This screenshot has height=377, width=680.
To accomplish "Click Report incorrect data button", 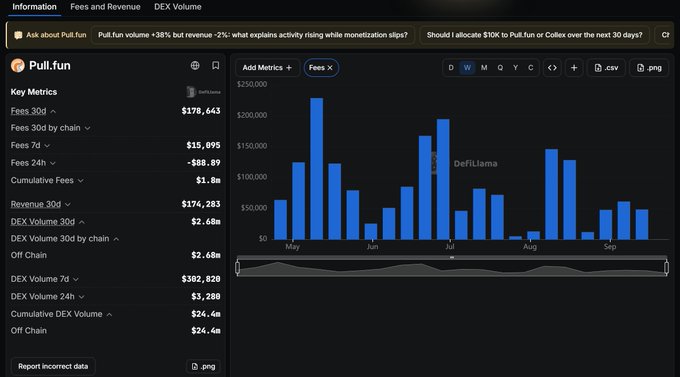I will pos(53,367).
